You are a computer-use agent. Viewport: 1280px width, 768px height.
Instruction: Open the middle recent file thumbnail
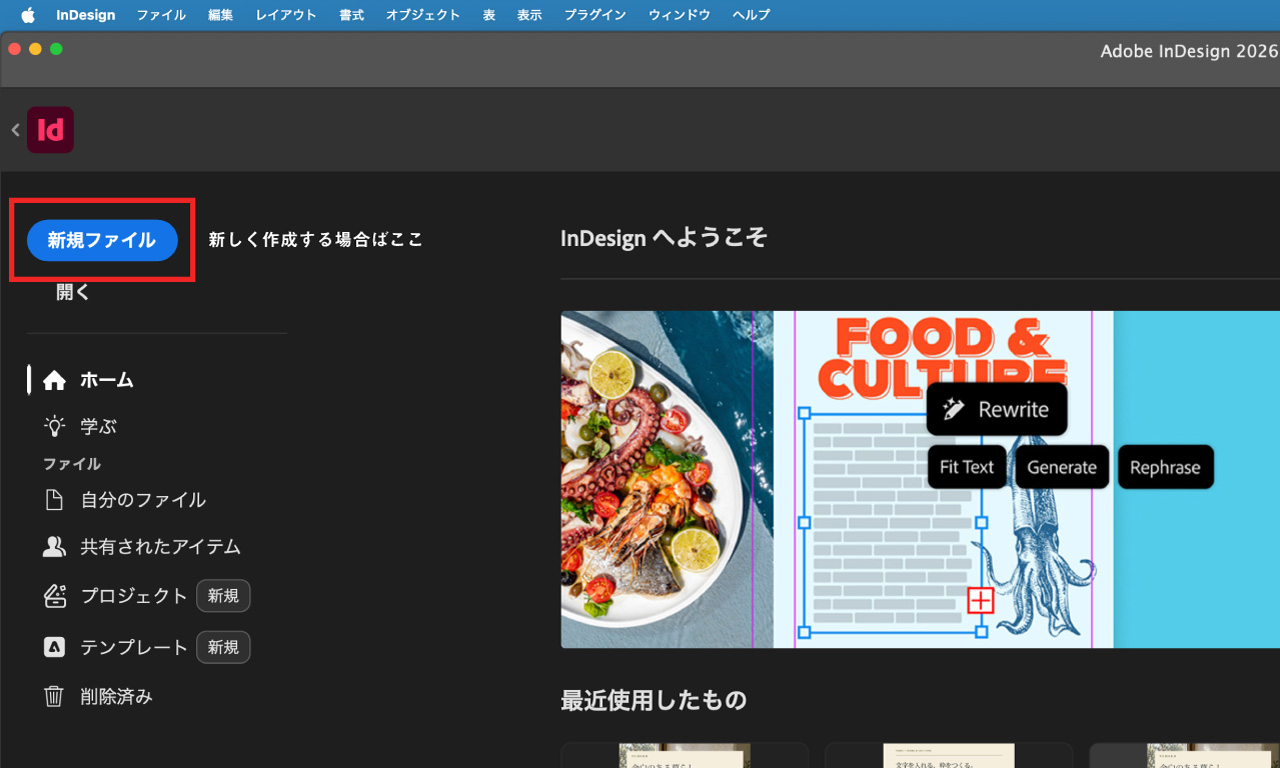point(949,755)
